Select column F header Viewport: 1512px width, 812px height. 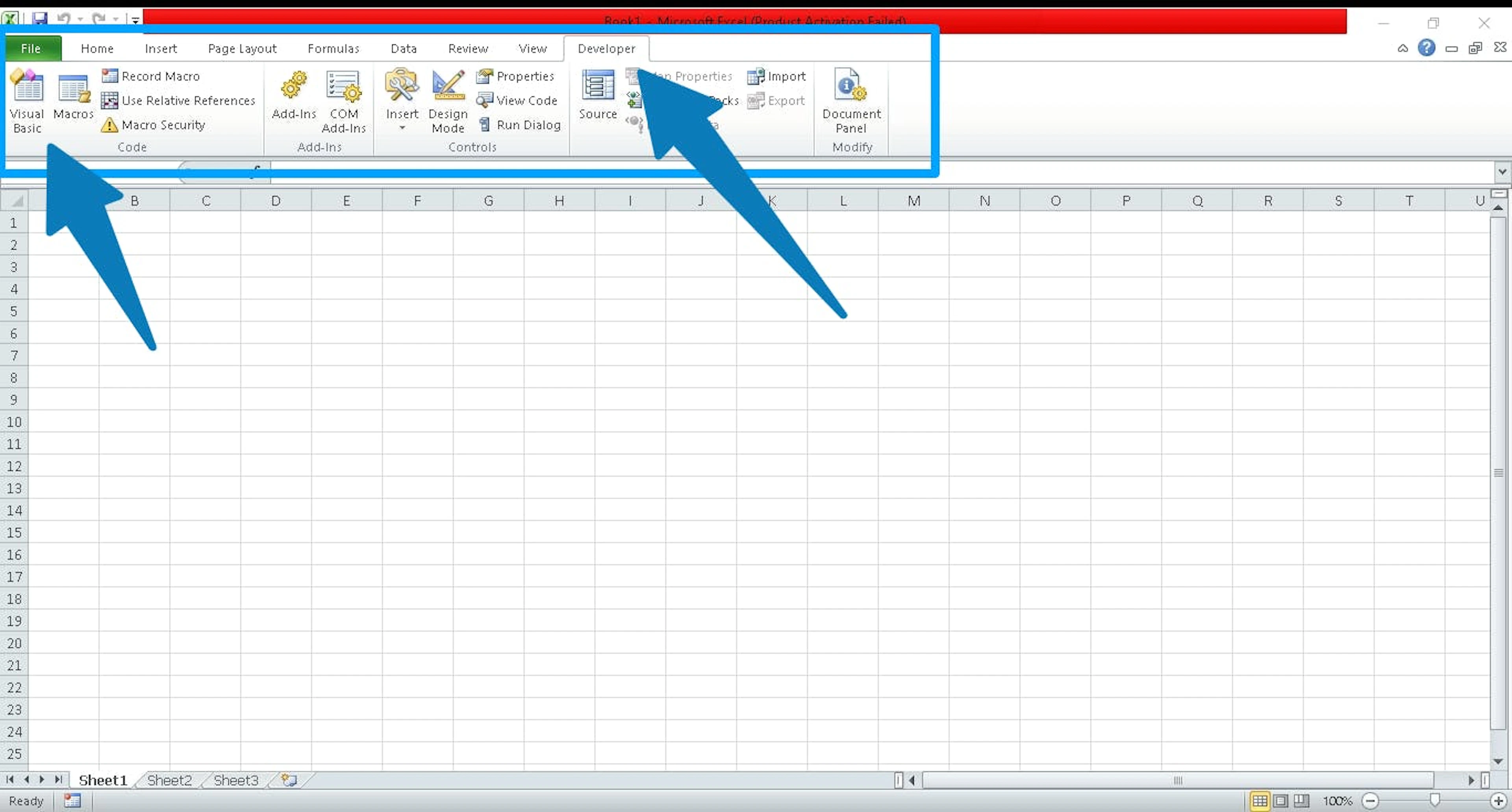click(x=417, y=201)
